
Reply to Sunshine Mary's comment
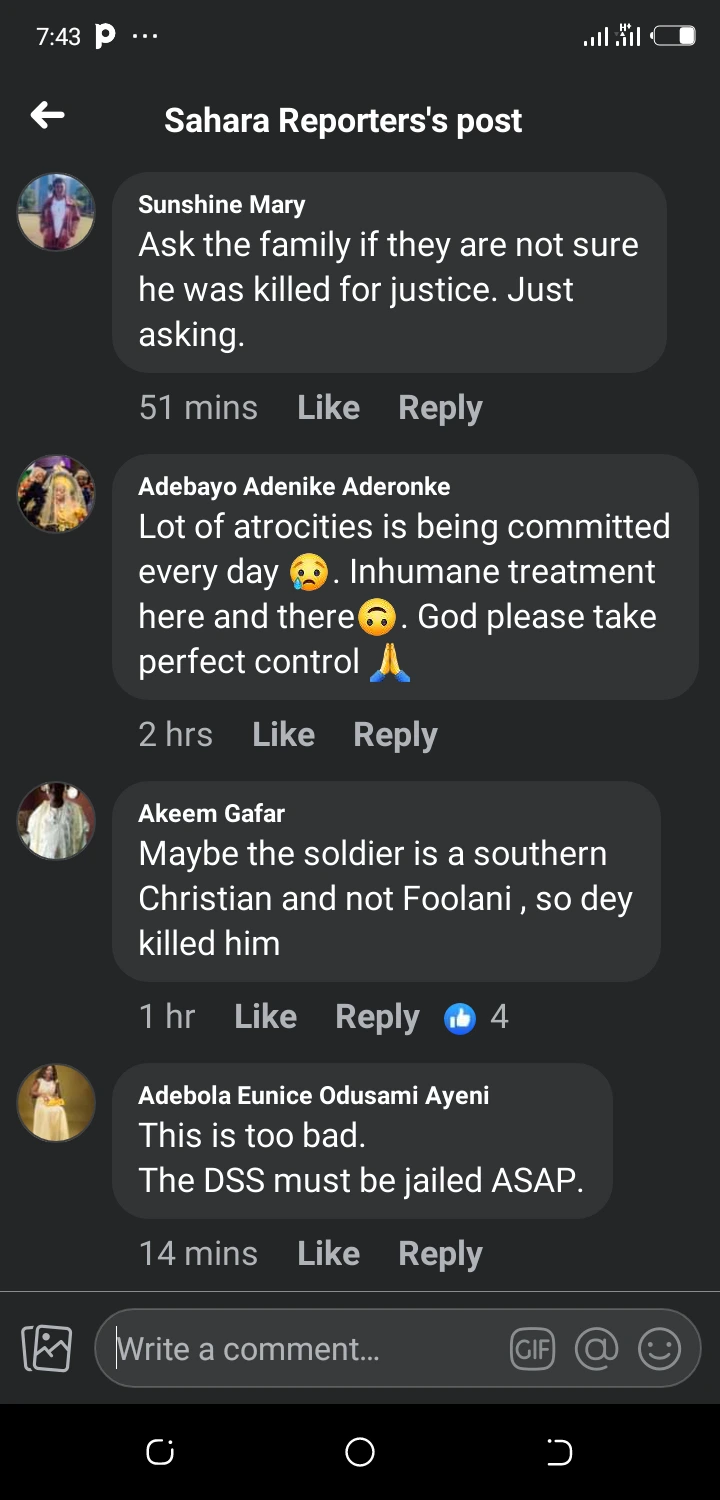[x=440, y=408]
